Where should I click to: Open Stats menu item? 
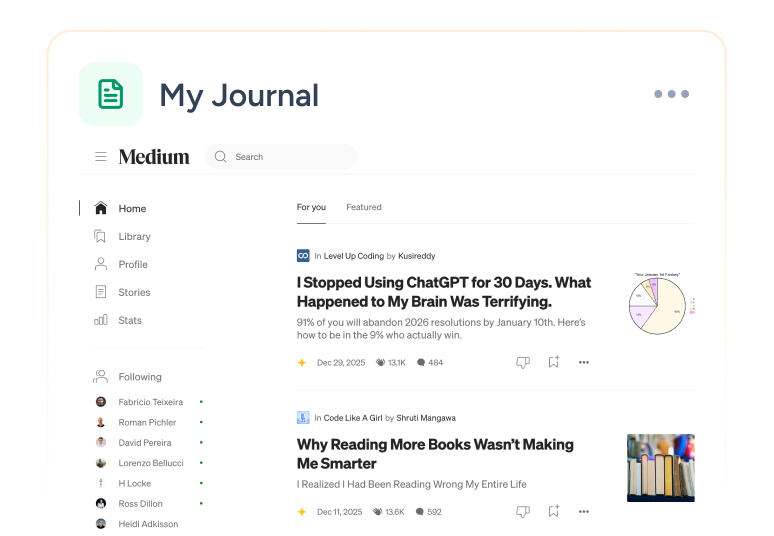coord(130,320)
